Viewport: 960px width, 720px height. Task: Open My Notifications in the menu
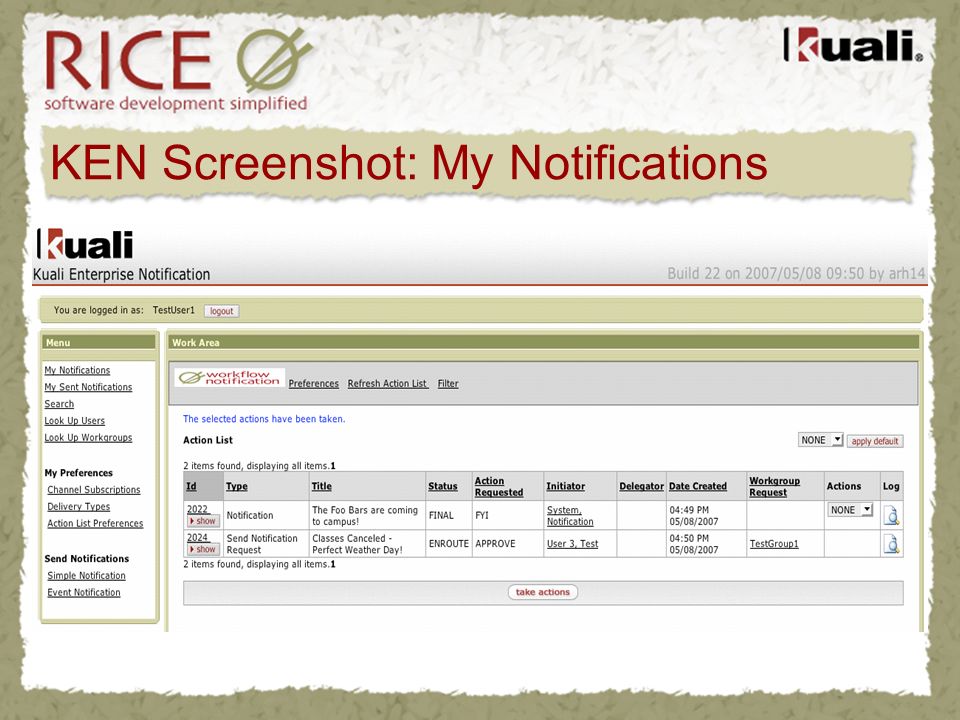77,370
